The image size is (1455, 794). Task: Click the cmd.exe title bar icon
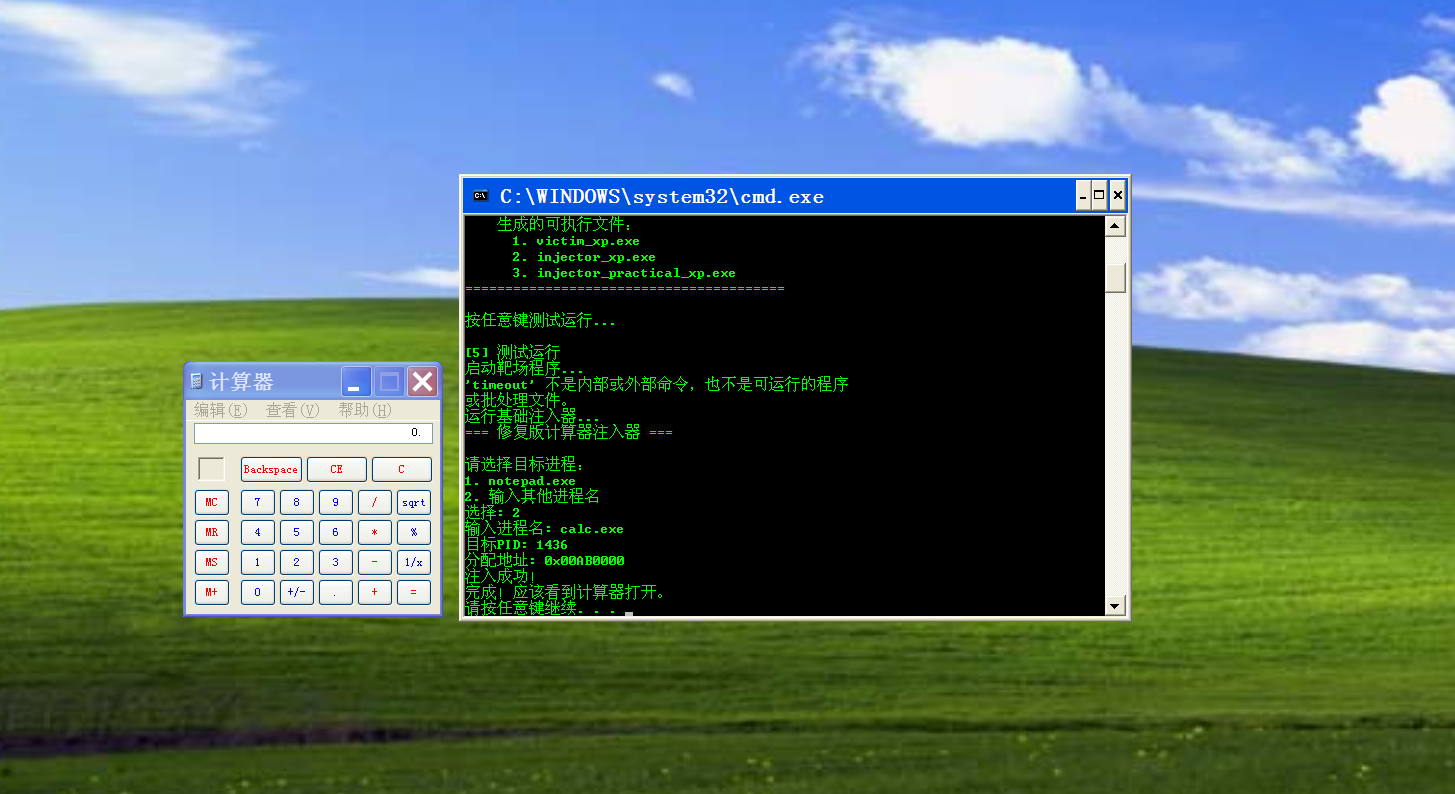point(480,196)
